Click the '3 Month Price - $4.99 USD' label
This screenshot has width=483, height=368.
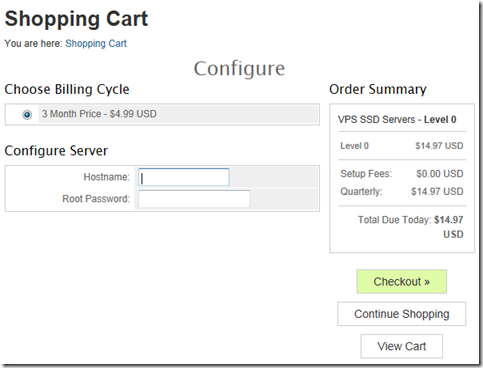[99, 114]
